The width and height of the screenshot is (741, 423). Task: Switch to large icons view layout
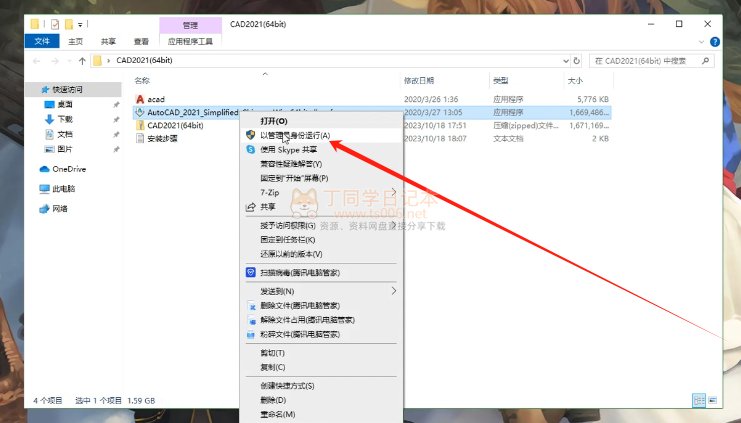713,400
